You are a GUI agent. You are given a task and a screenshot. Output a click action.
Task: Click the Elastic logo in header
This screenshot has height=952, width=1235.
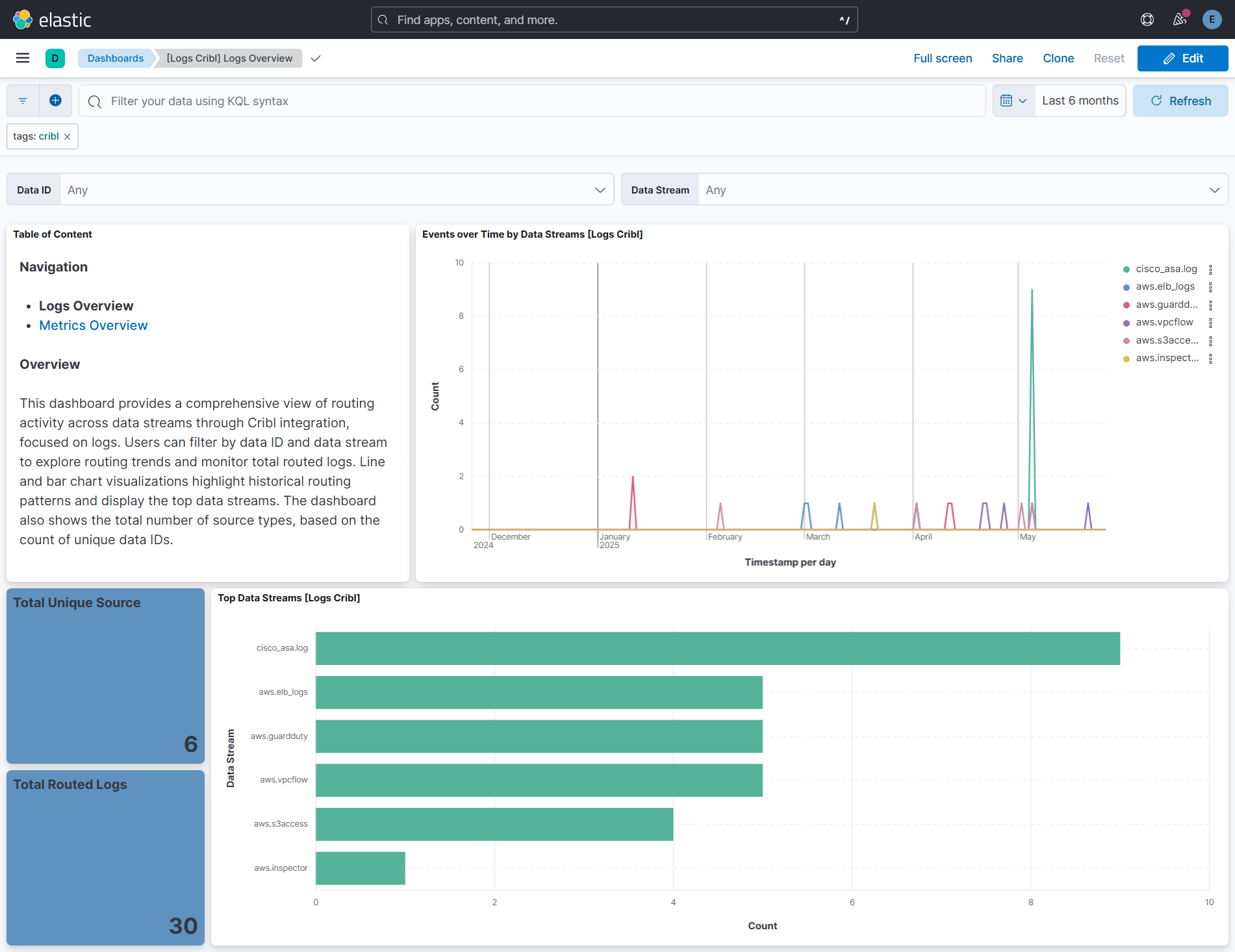click(x=52, y=19)
